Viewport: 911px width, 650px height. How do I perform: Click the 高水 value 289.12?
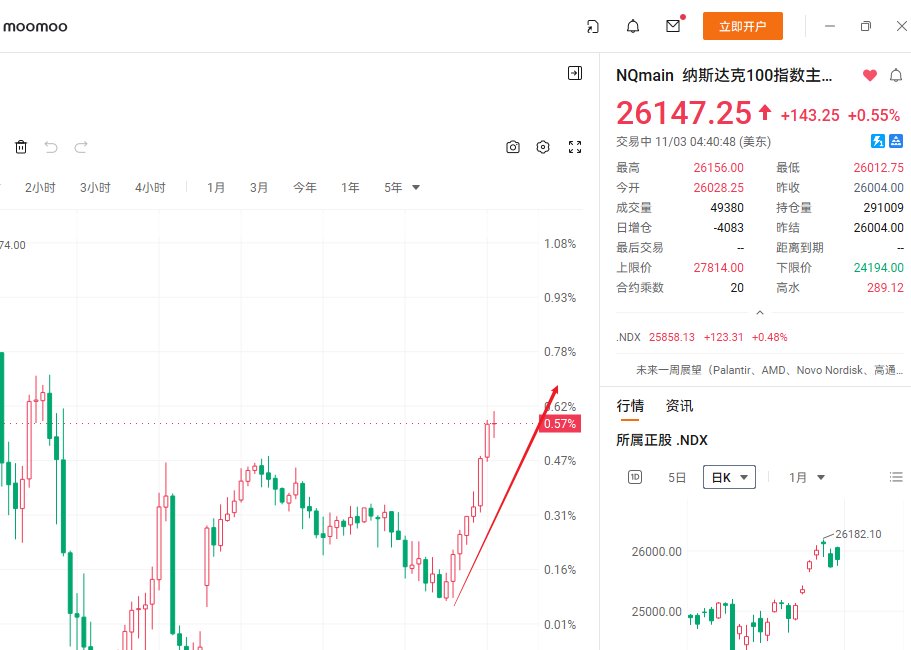(x=885, y=288)
